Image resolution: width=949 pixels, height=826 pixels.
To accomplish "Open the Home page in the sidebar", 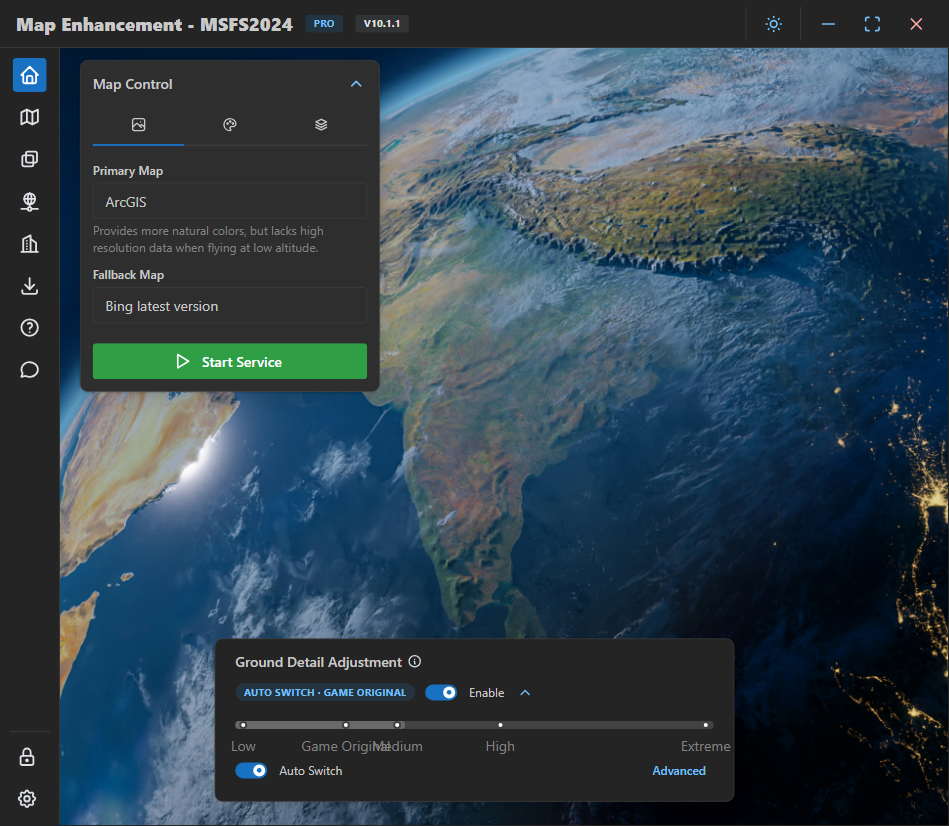I will 30,76.
